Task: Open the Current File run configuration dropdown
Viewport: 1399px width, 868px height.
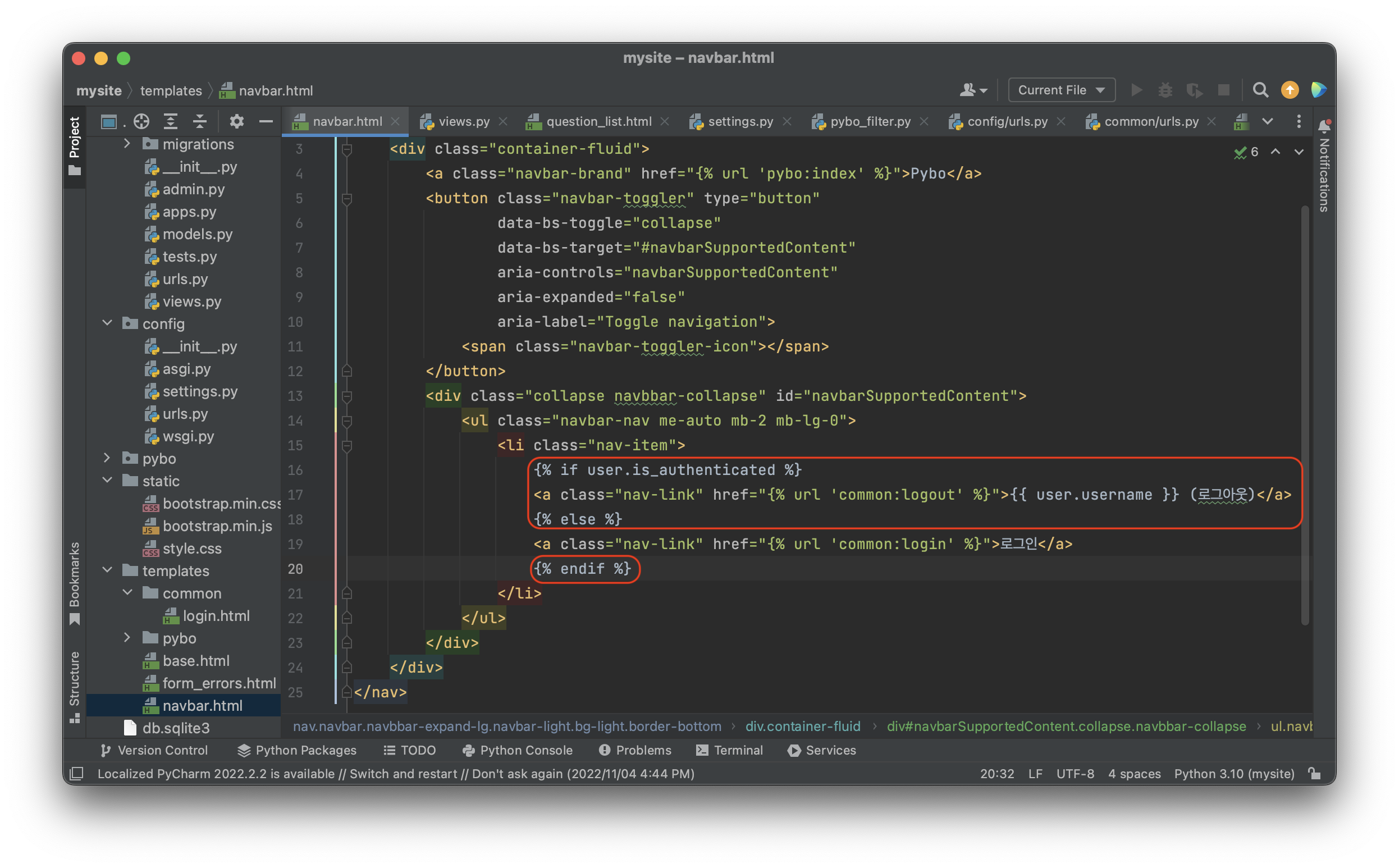Action: pyautogui.click(x=1061, y=90)
